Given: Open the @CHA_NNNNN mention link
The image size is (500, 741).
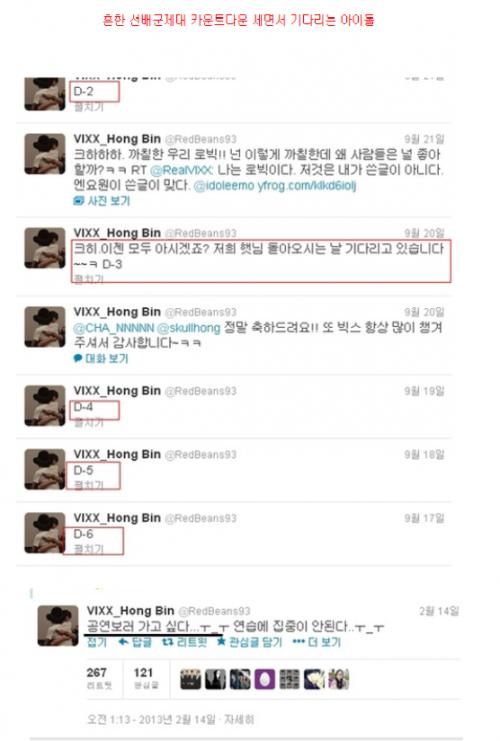Looking at the screenshot, I should [x=114, y=327].
